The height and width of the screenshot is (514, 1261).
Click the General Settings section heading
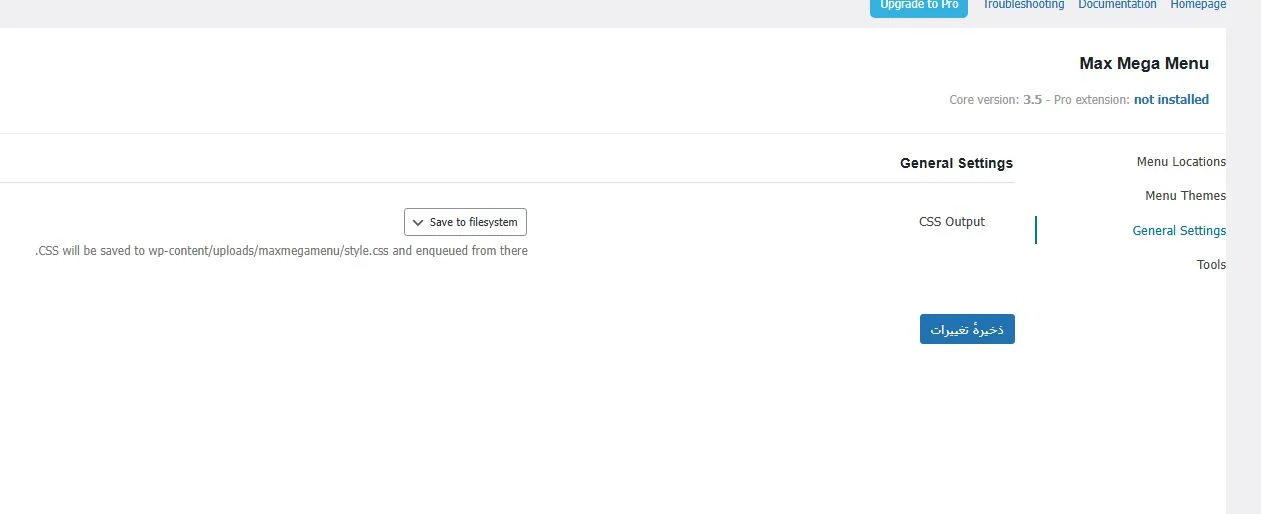coord(956,163)
